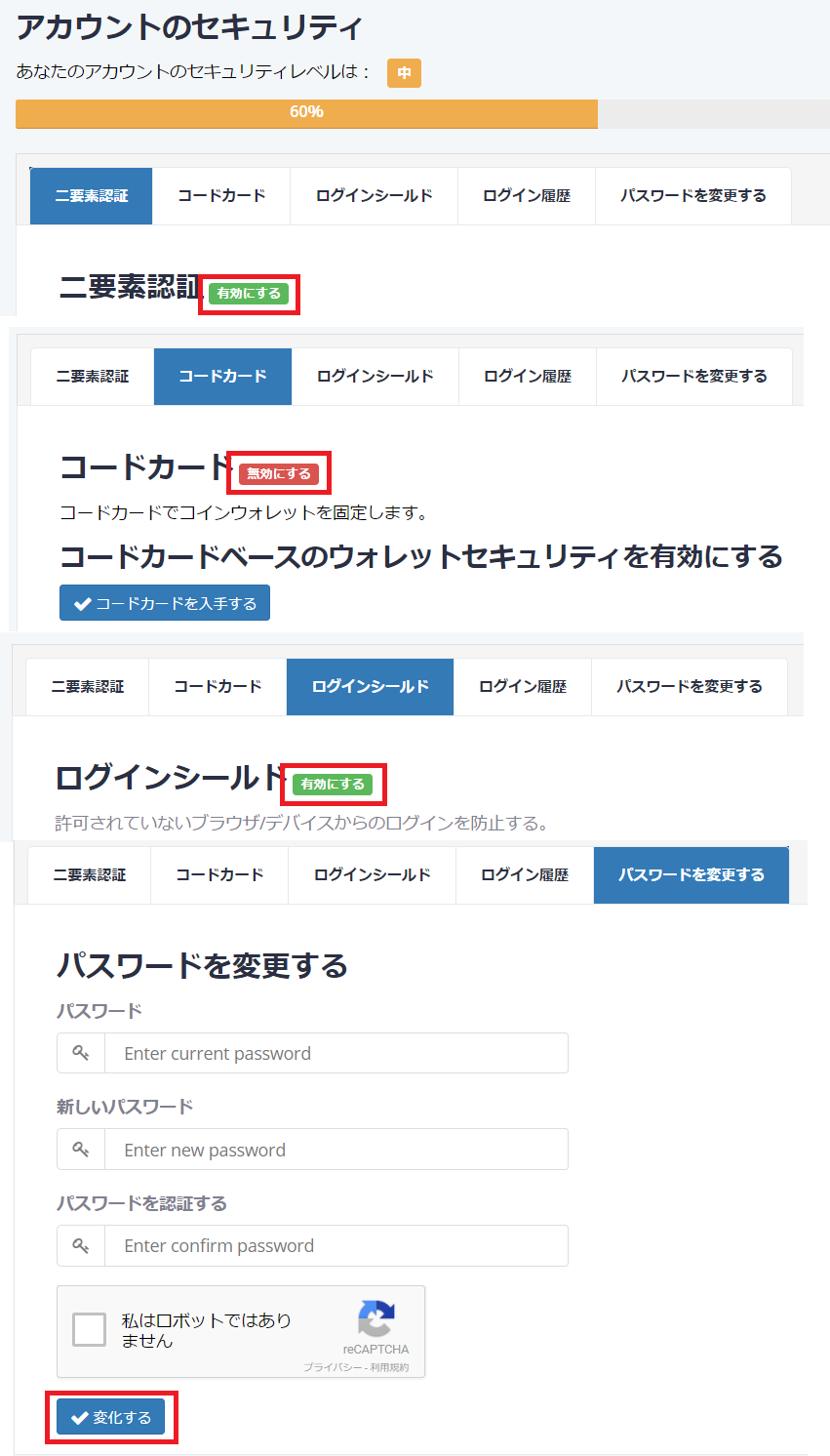
Task: Click key icon in current password field
Action: coord(81,1053)
